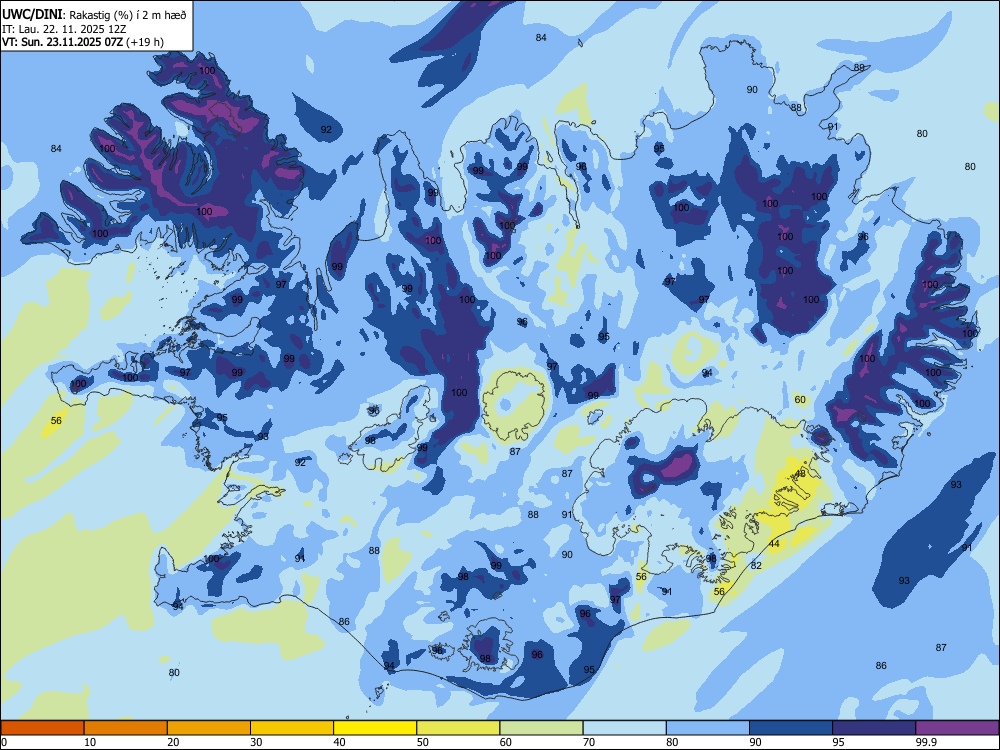Click the 60–70 light green legend swatch
Viewport: 1000px width, 750px height.
[x=541, y=728]
